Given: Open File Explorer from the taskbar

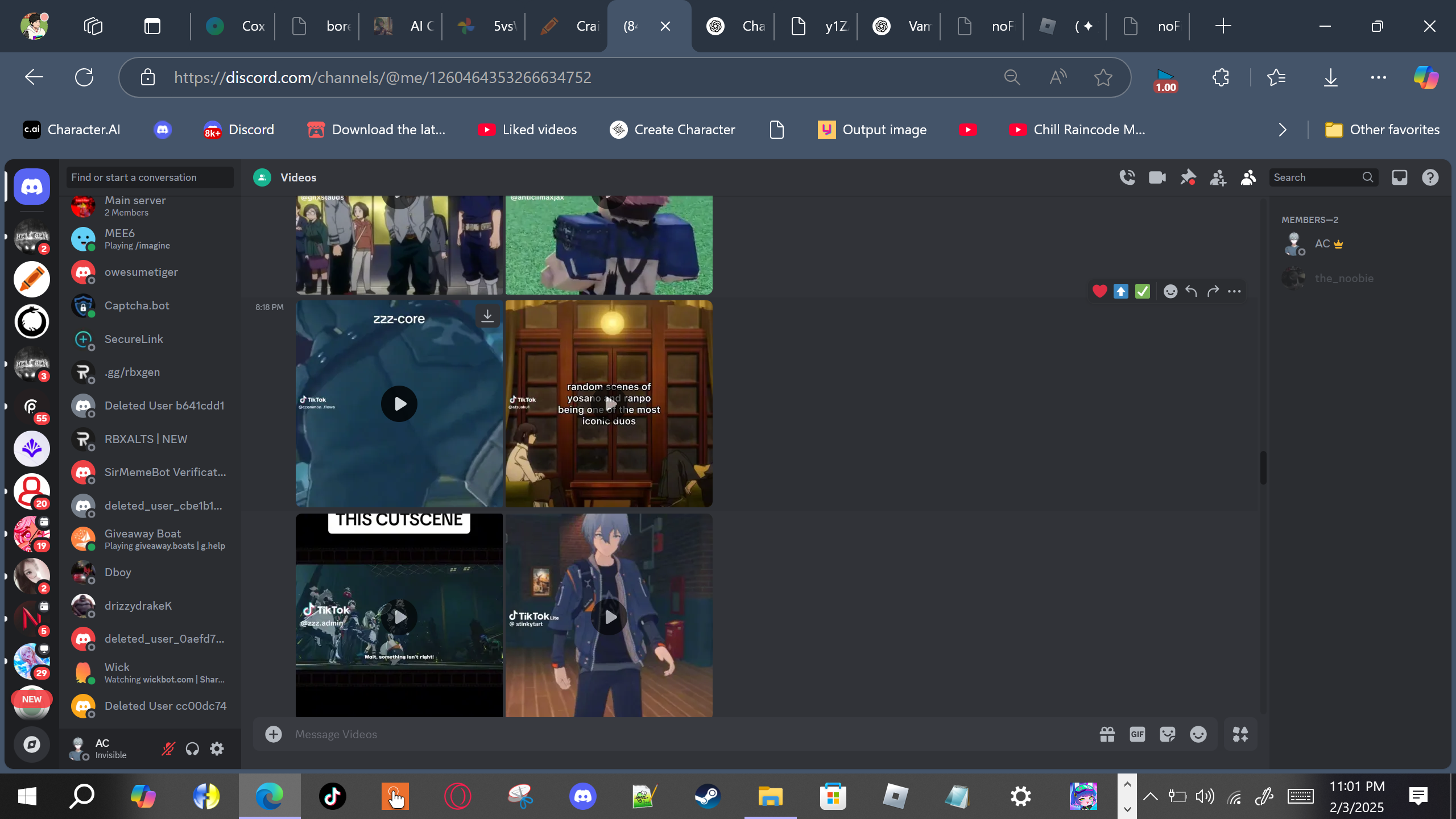Looking at the screenshot, I should coord(770,796).
